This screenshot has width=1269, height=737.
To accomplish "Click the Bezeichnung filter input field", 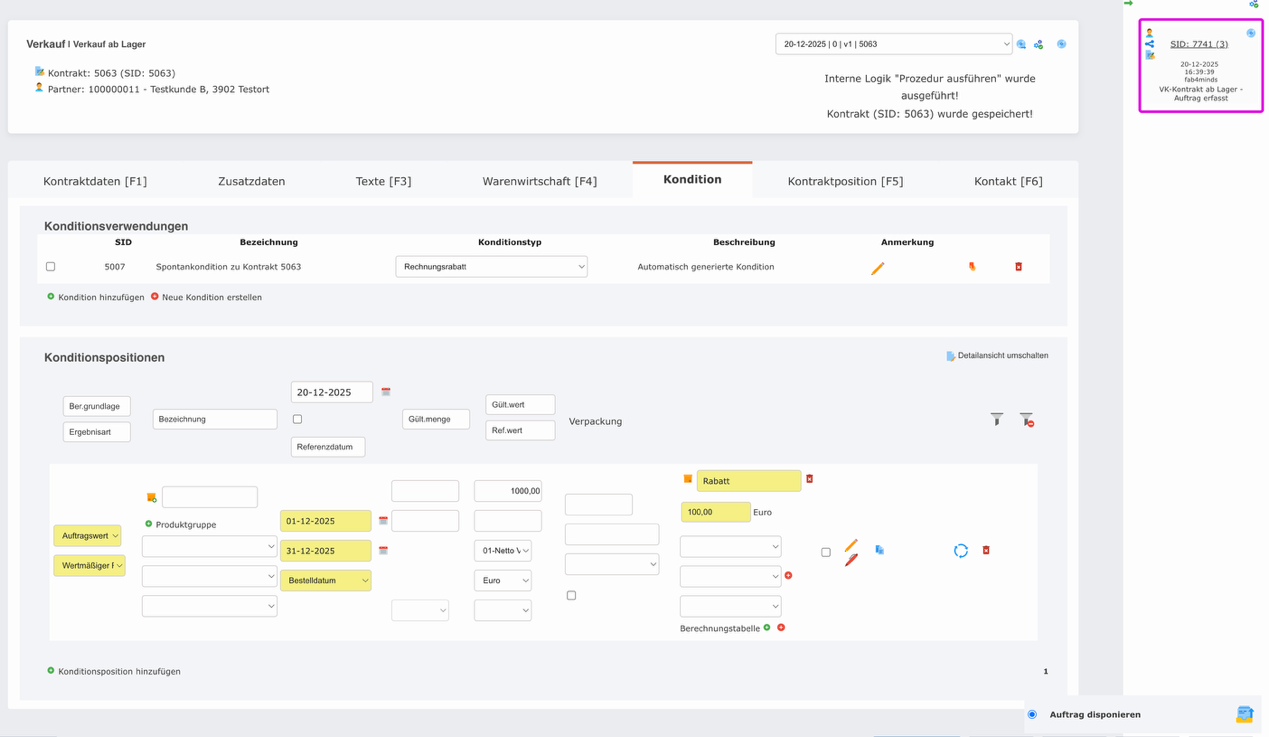I will click(x=215, y=419).
